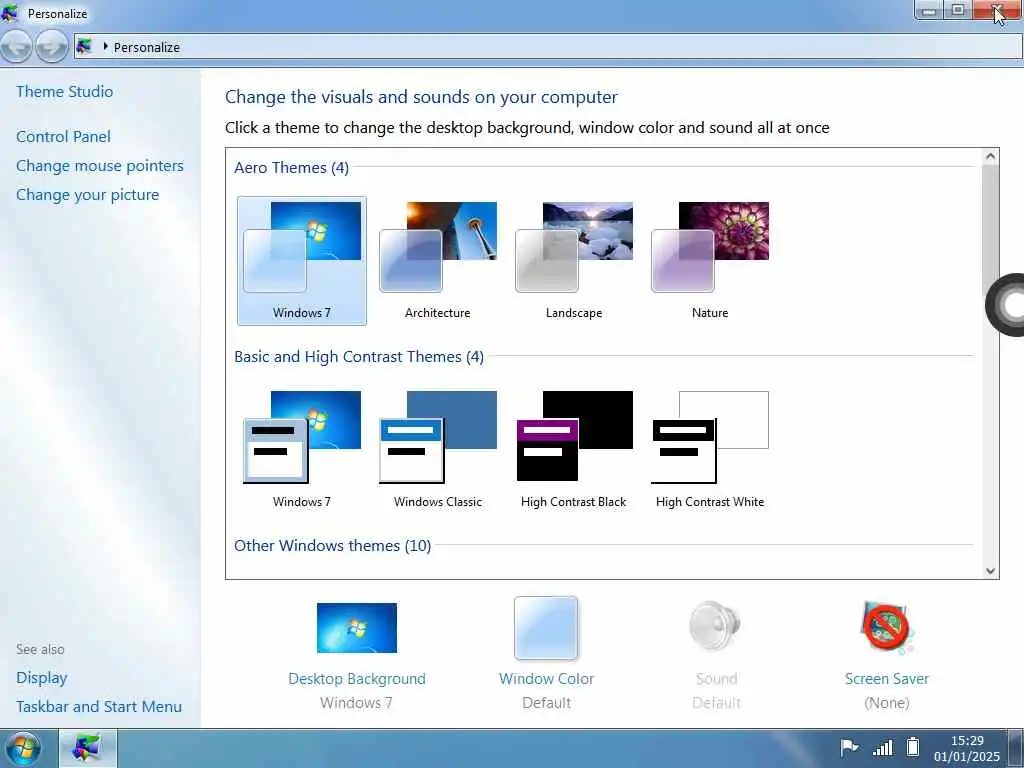Open the Theme Studio link
Screen dimensions: 1024x768
tap(65, 91)
